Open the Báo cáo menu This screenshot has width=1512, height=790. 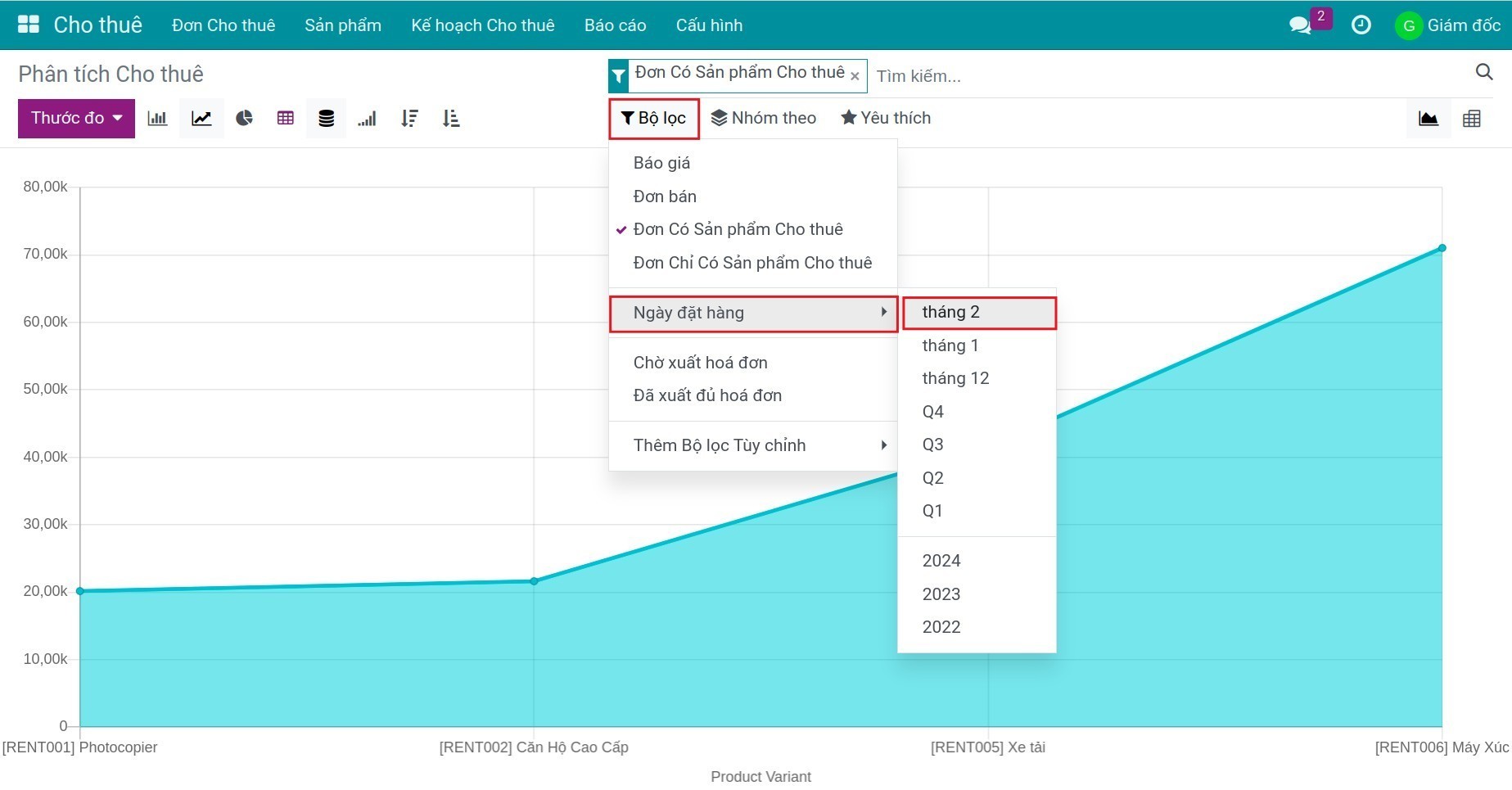615,25
